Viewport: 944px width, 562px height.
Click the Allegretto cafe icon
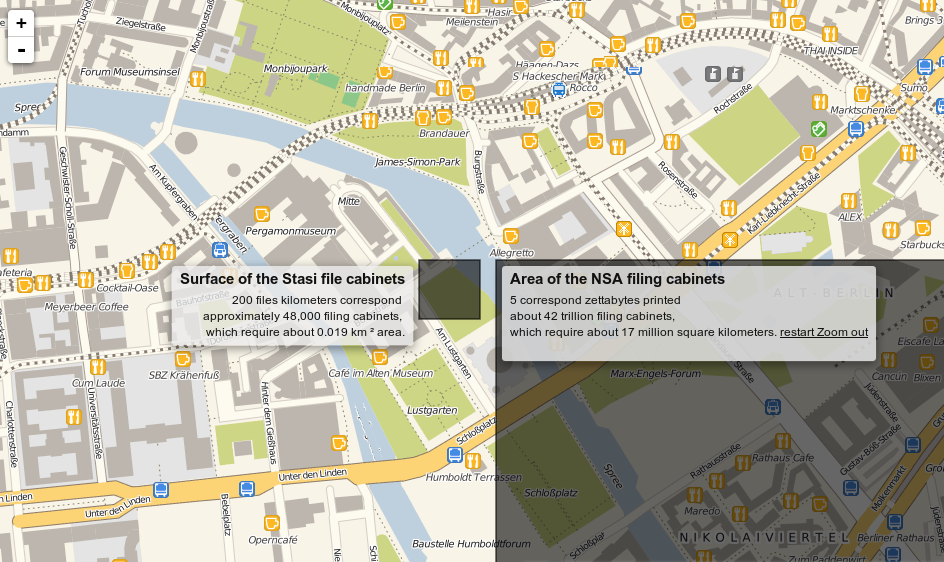coord(511,237)
